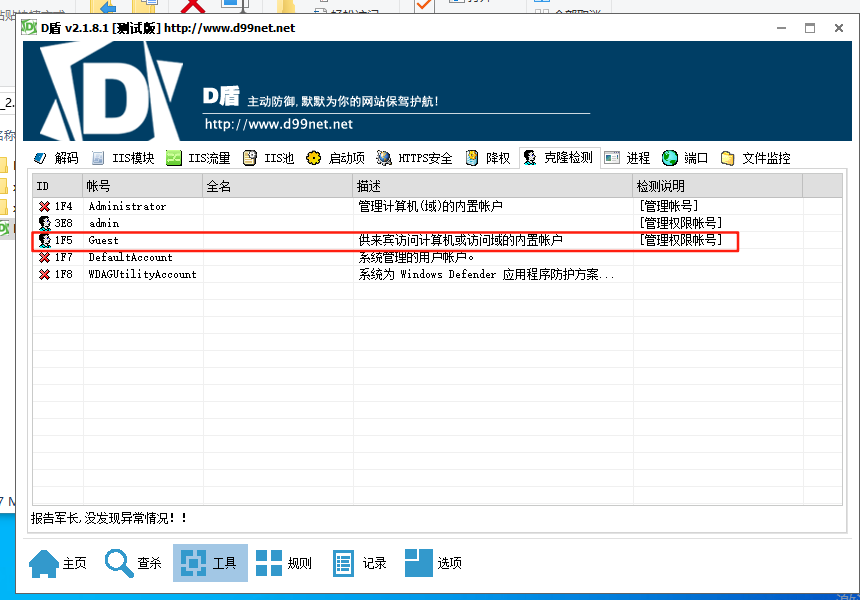The width and height of the screenshot is (860, 600).
Task: Switch to the 端口 port tab
Action: (686, 159)
